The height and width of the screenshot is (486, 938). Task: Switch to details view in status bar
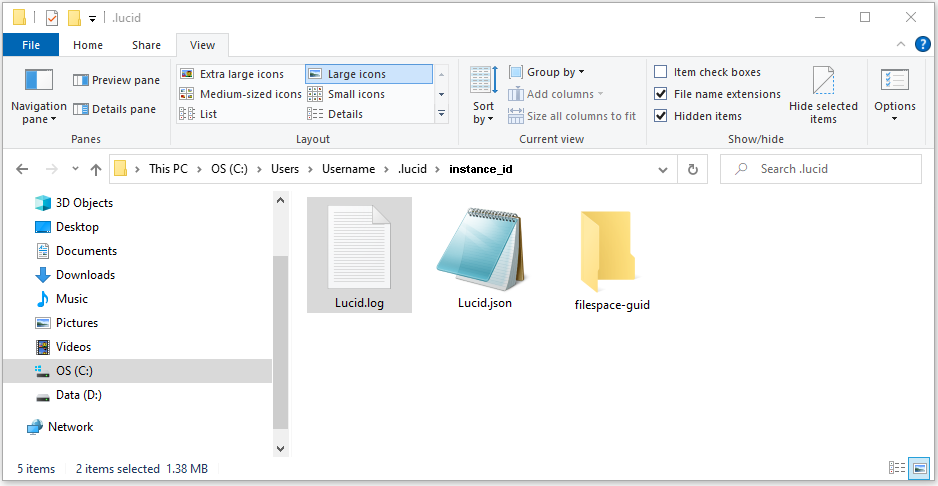897,468
